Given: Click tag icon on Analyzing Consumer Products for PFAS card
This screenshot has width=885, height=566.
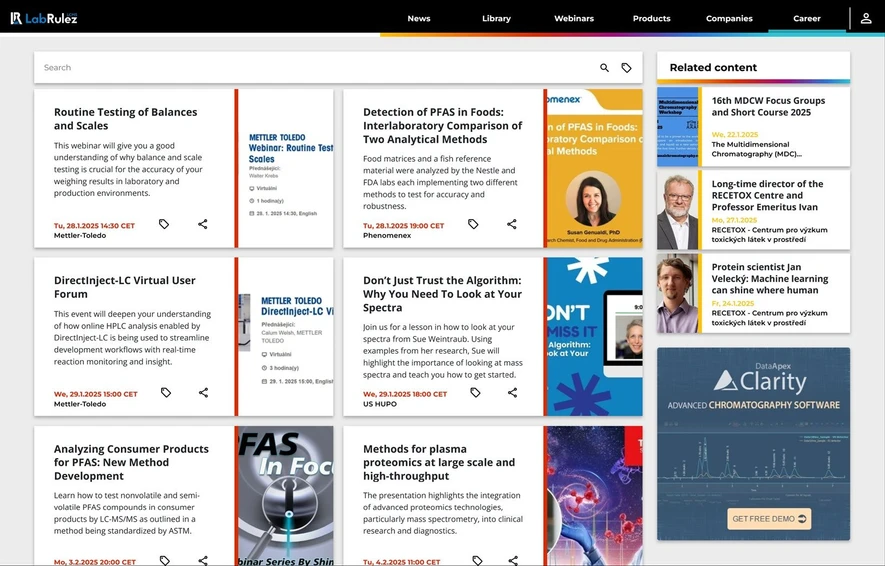Looking at the screenshot, I should coord(165,560).
